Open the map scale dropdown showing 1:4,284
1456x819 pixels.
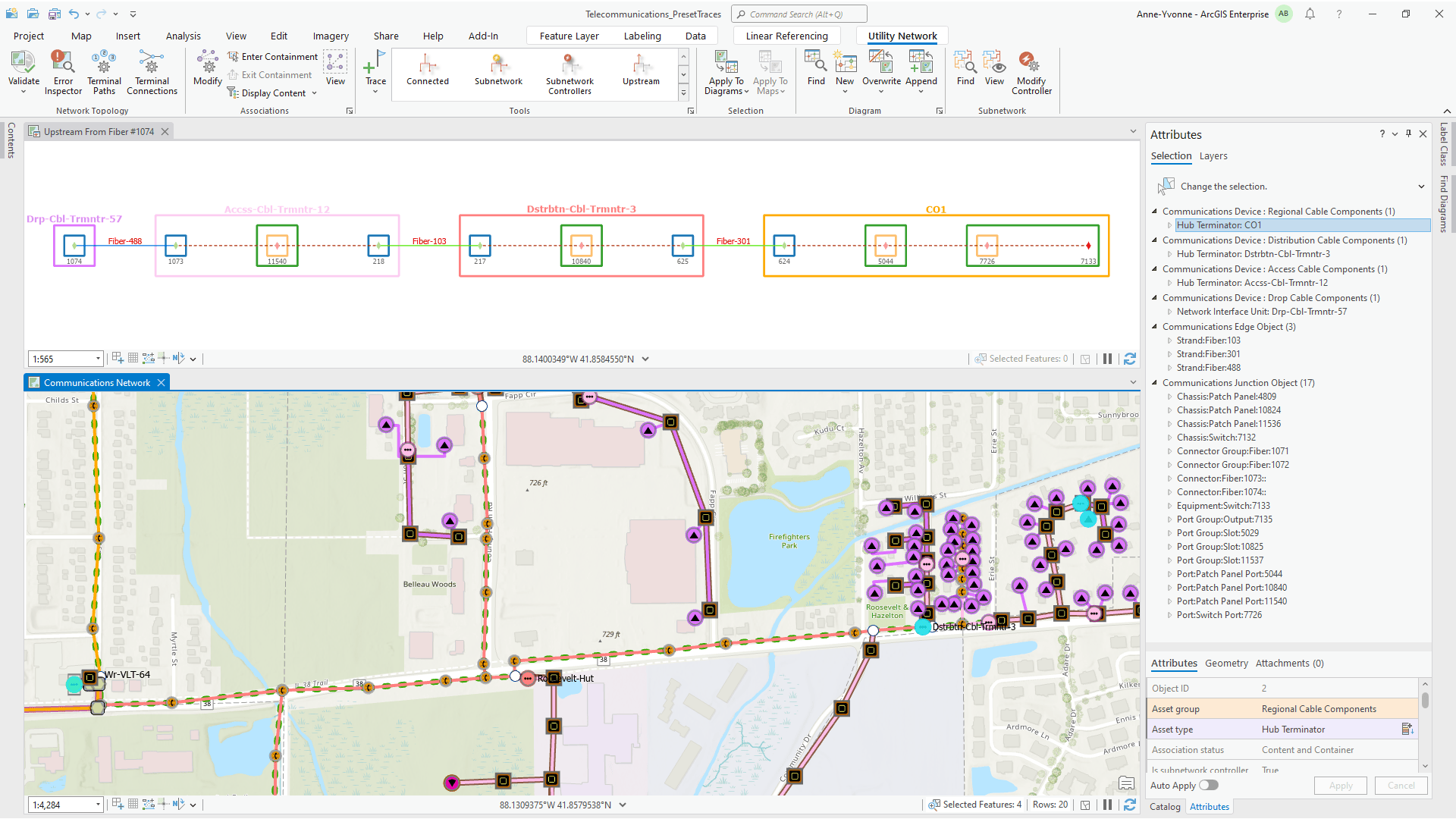coord(97,804)
